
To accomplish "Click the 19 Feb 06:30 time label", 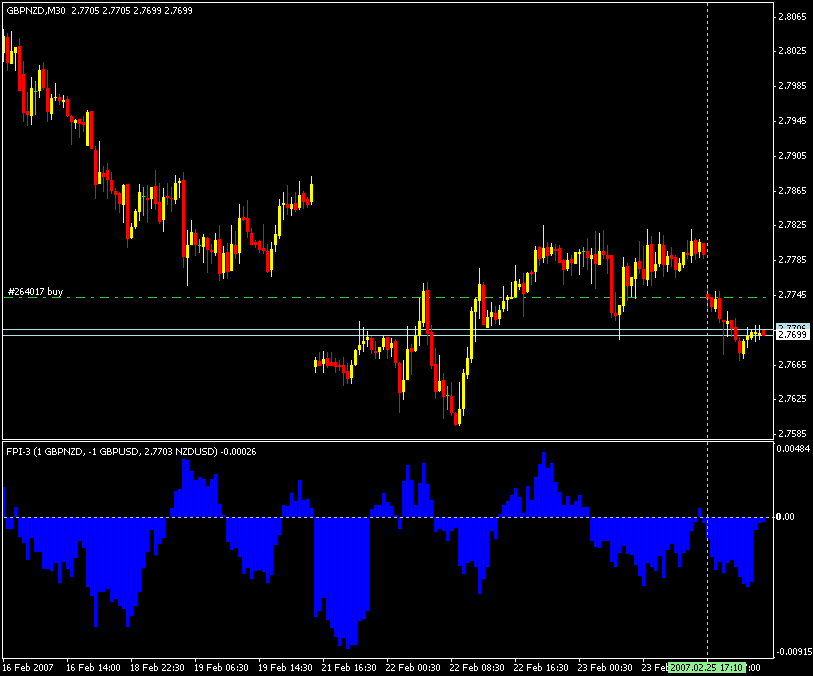I will [221, 667].
